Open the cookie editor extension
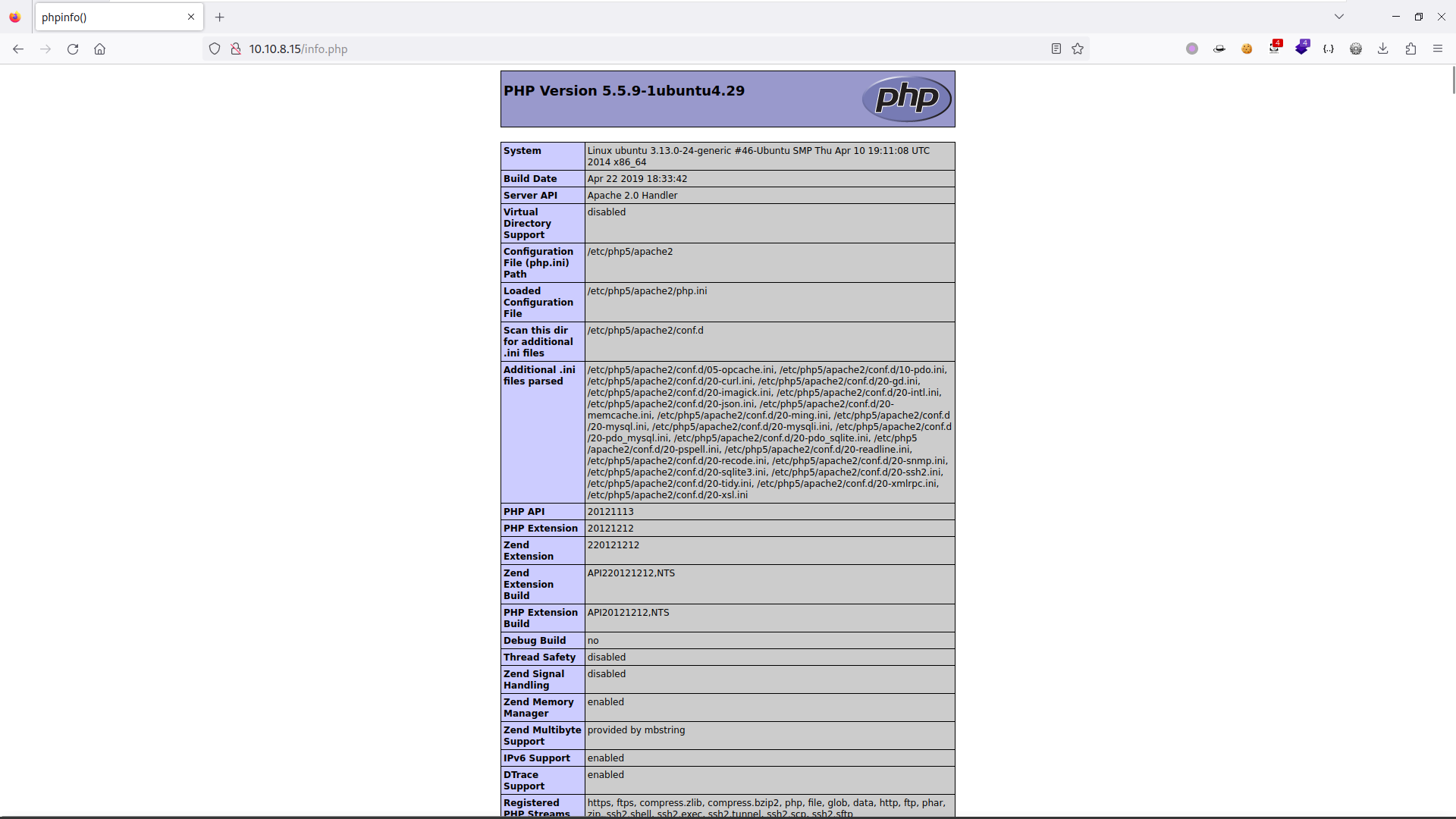The image size is (1456, 819). click(x=1247, y=49)
